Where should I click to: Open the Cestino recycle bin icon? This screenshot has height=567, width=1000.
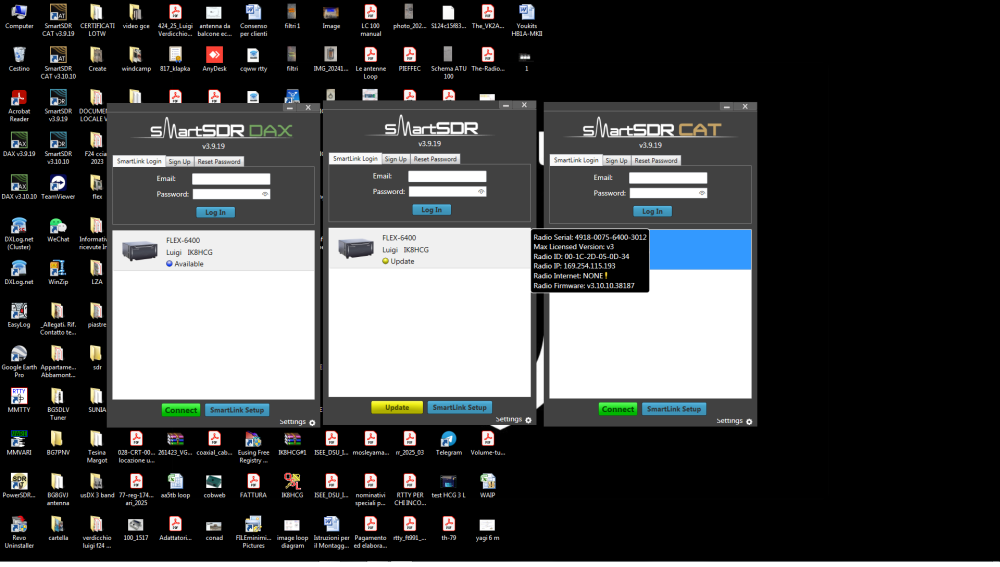click(19, 59)
